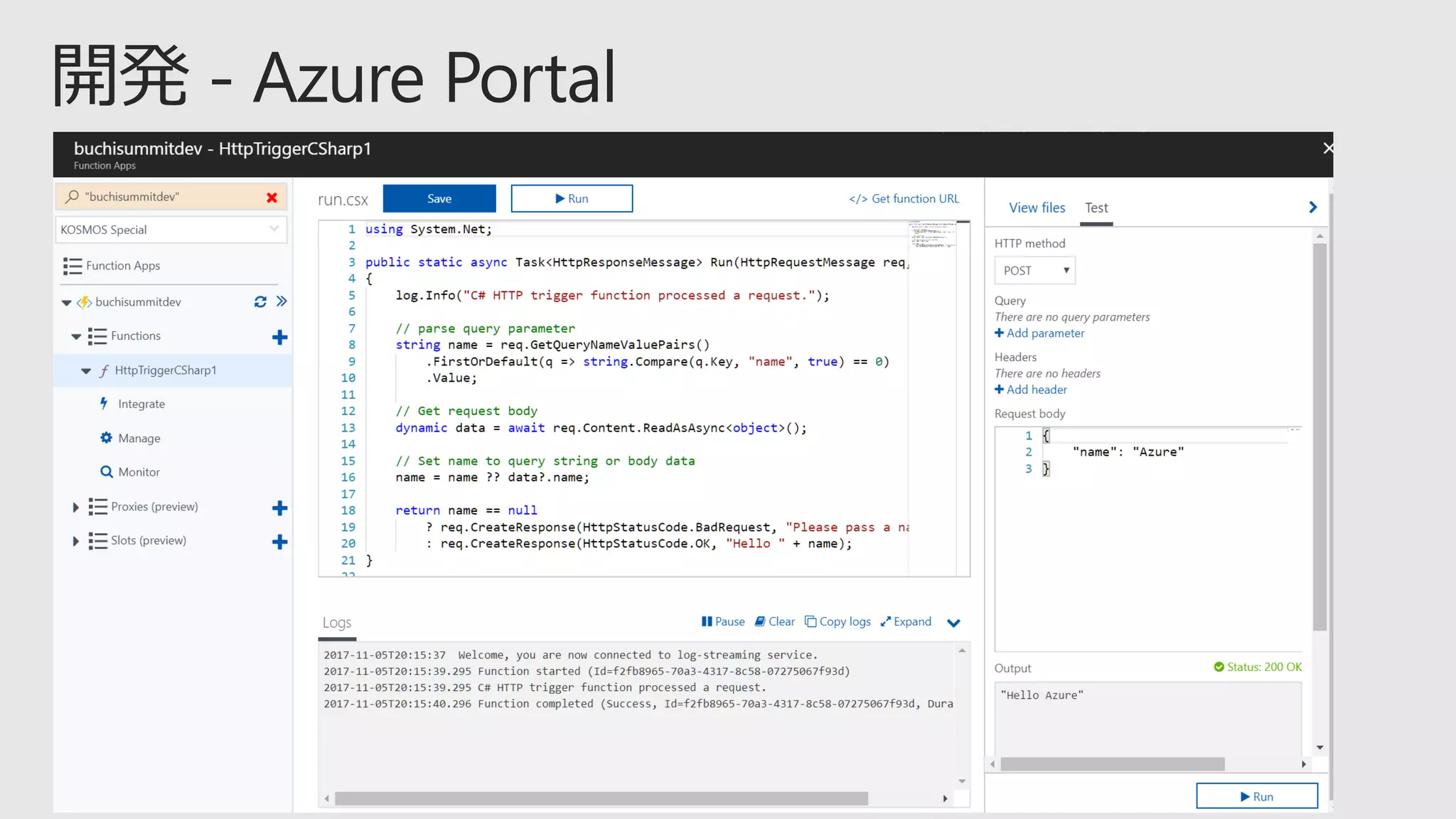The image size is (1456, 819).
Task: Click the logs horizontal scrollbar
Action: pos(601,798)
